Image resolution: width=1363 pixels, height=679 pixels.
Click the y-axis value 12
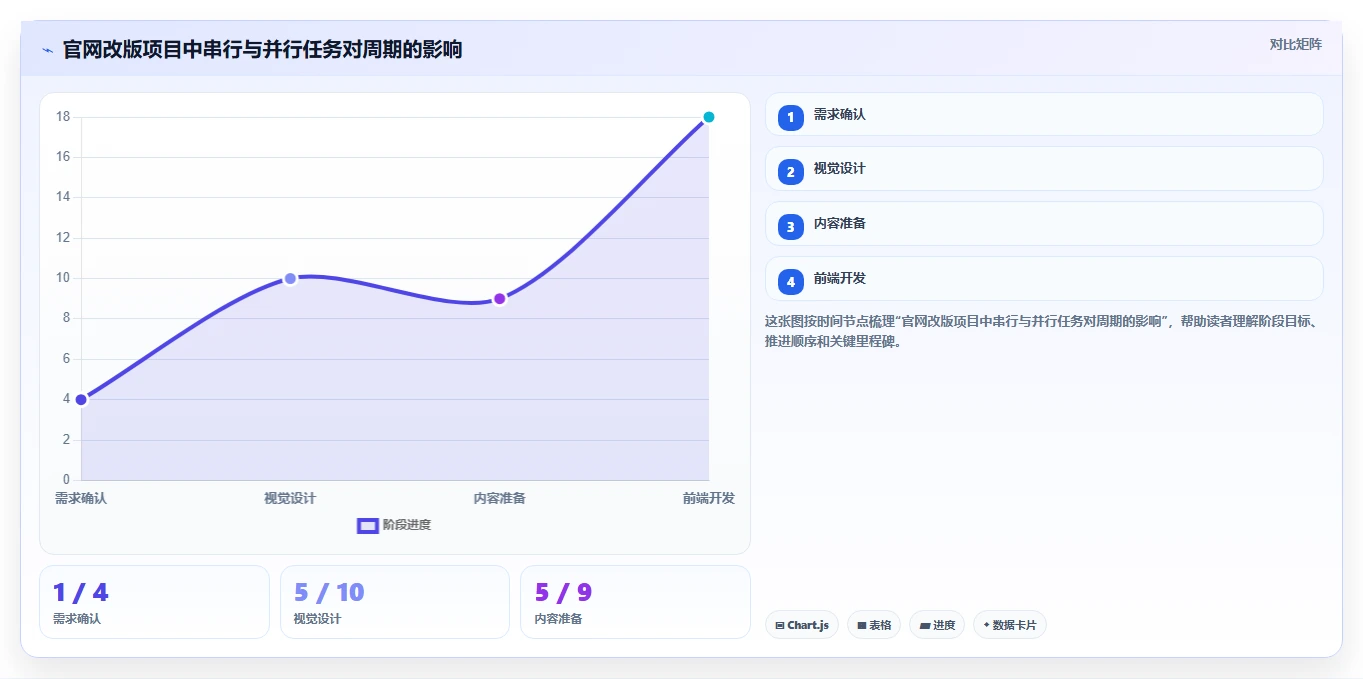[x=63, y=238]
